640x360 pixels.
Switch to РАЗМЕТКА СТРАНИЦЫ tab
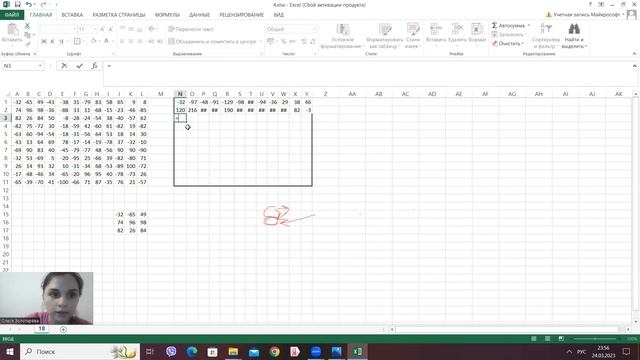119,15
